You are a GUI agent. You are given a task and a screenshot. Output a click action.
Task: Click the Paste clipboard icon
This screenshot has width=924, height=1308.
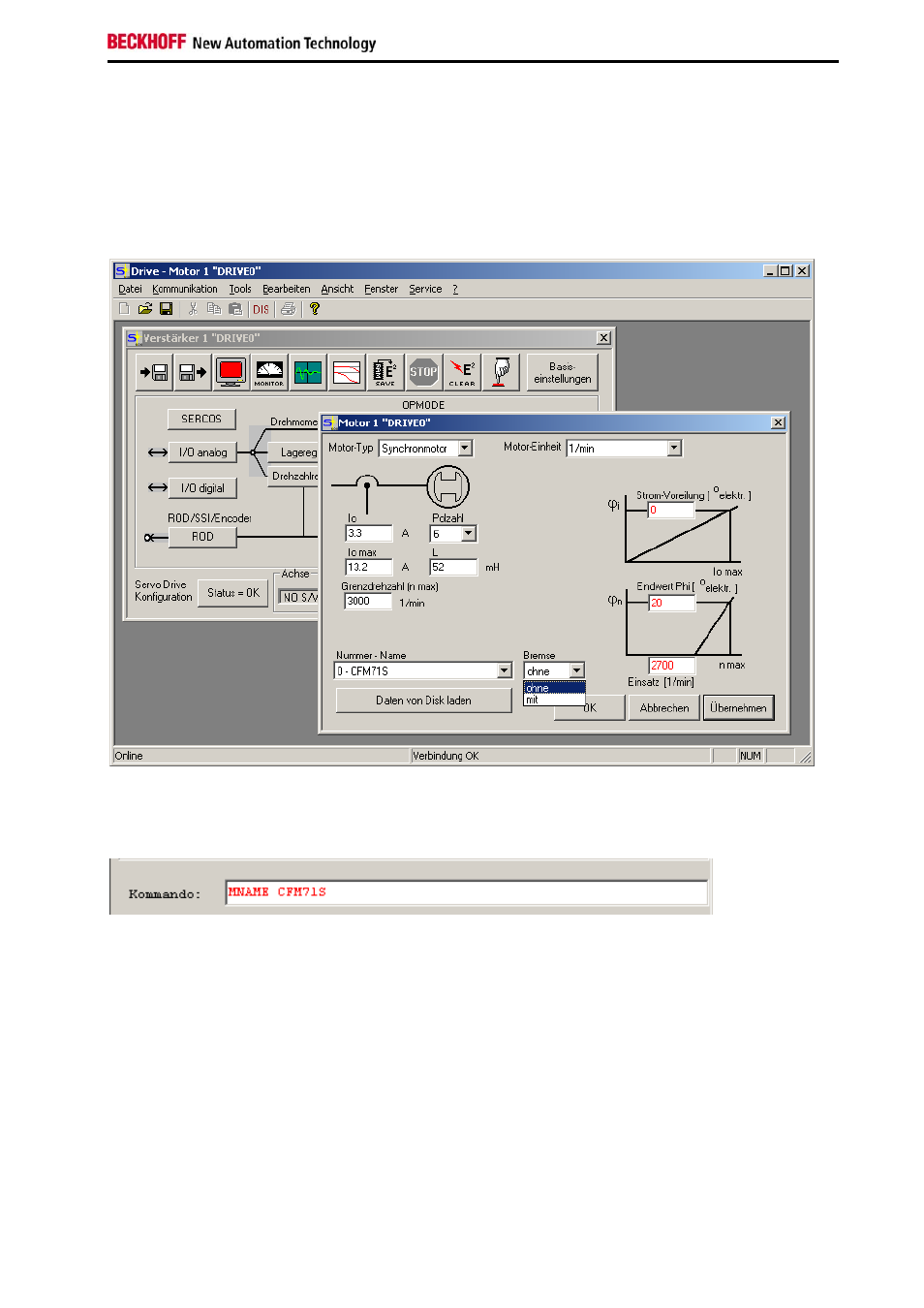click(235, 309)
